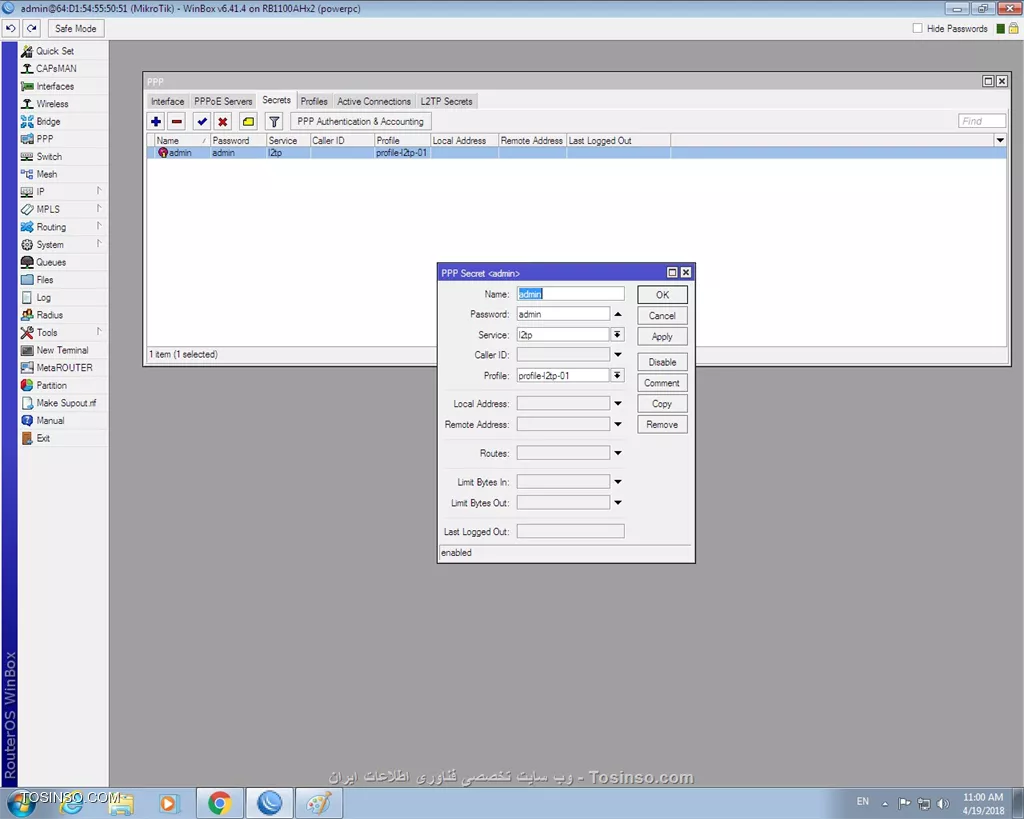
Task: Expand the Caller ID field arrow
Action: tap(618, 355)
